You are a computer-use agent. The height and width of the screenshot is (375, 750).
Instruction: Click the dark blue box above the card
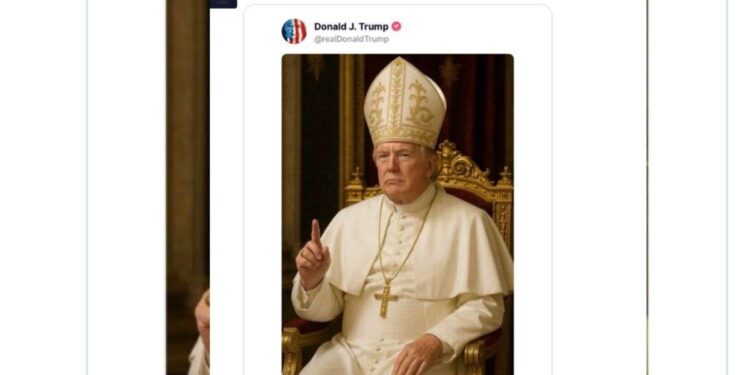pos(223,4)
